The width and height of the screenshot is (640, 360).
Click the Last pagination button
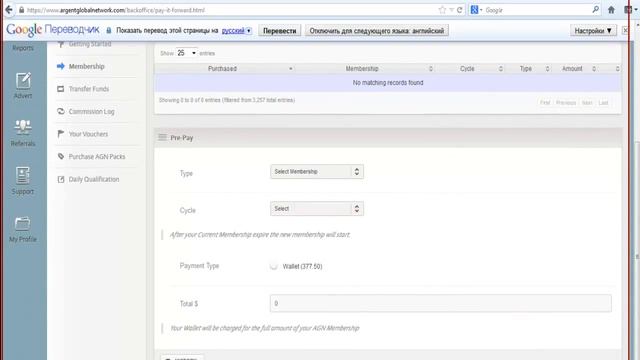(603, 102)
